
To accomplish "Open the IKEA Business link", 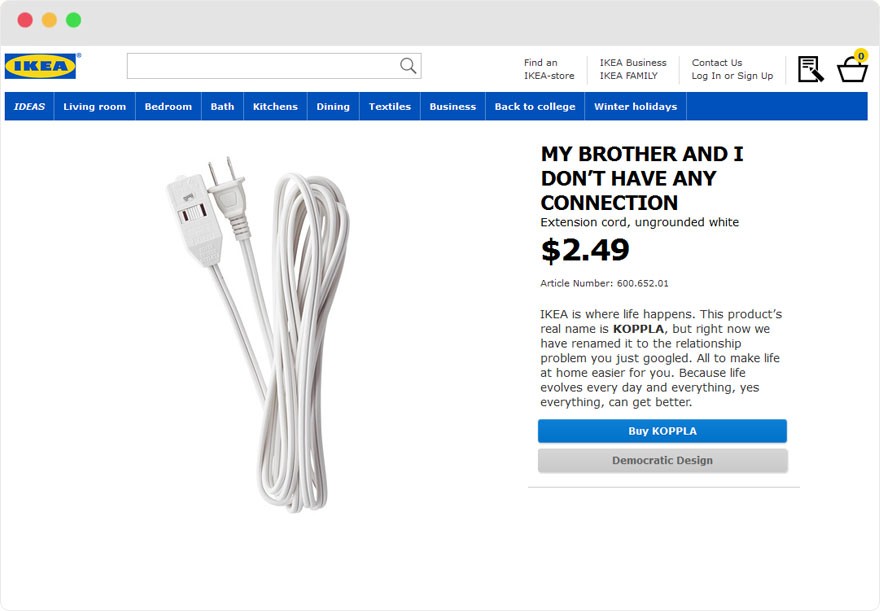I will pyautogui.click(x=633, y=62).
